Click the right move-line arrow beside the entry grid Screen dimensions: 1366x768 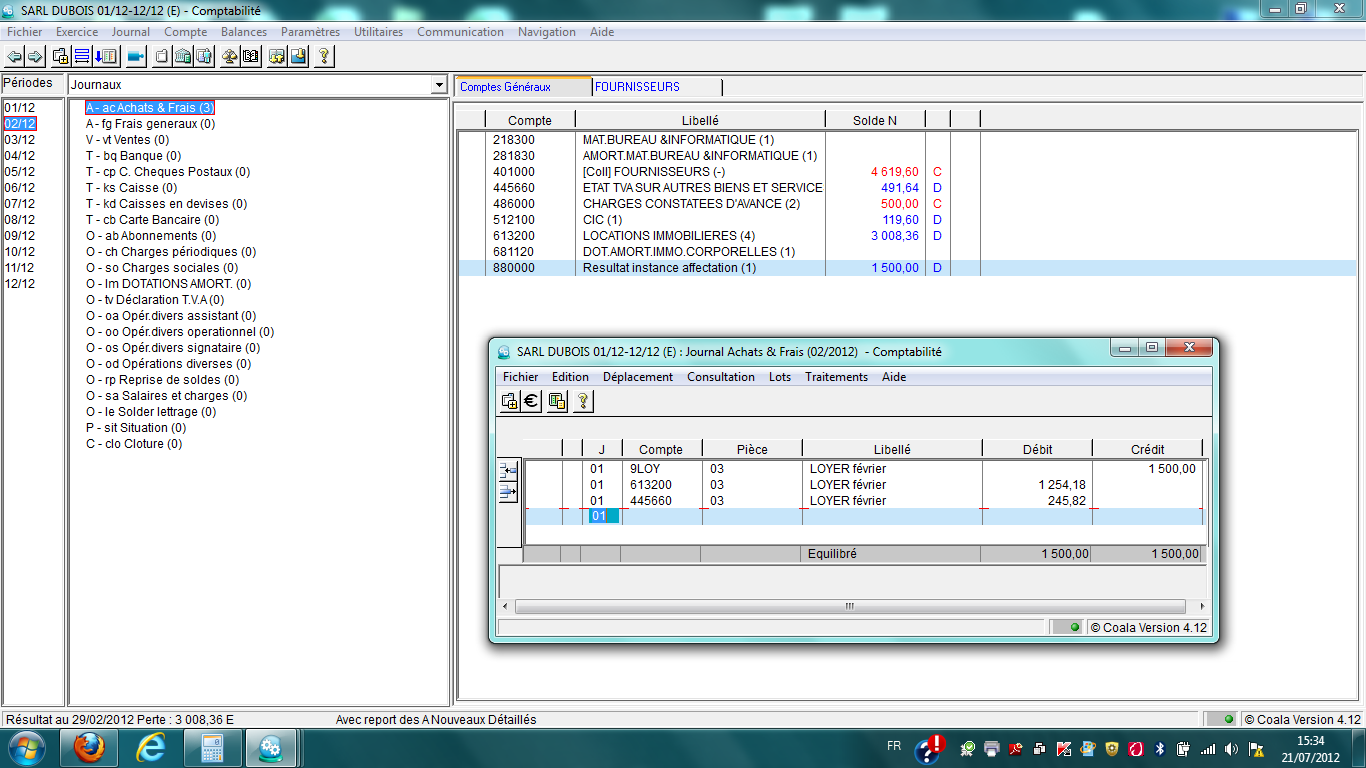coord(508,490)
